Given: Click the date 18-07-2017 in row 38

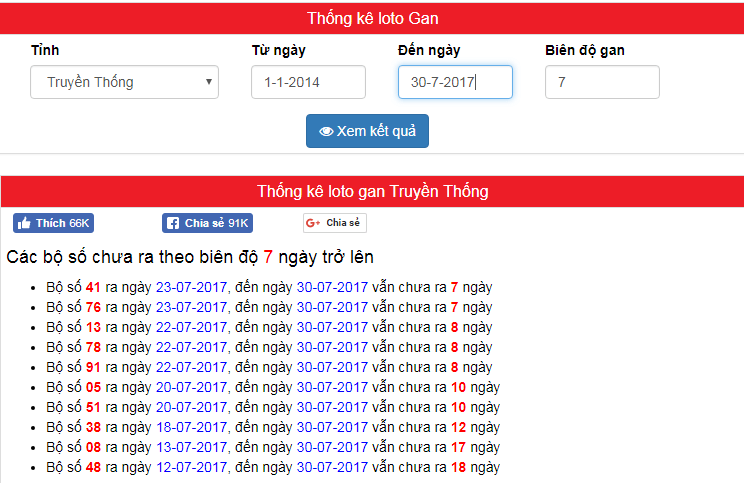Looking at the screenshot, I should click(x=191, y=427).
